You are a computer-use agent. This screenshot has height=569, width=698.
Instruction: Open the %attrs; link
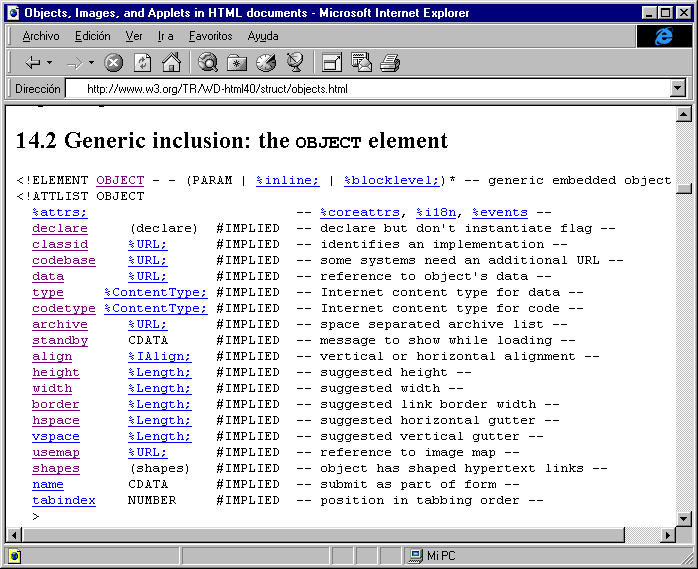(60, 212)
